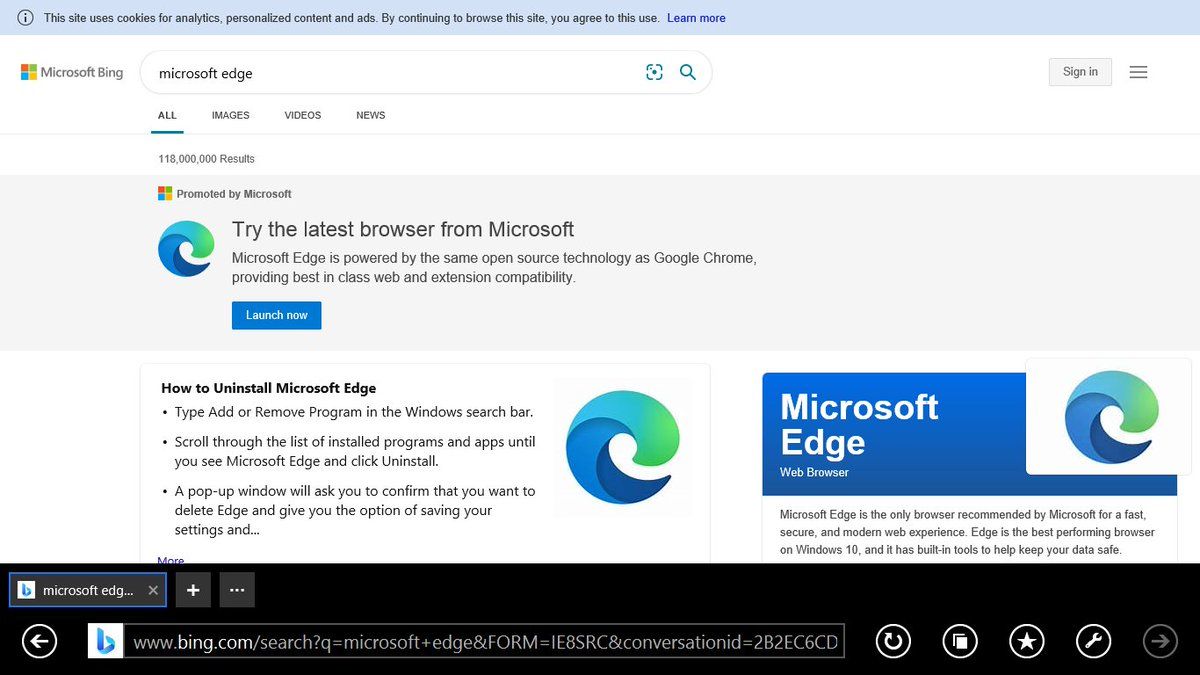Viewport: 1200px width, 675px height.
Task: Open the page tools wrench icon
Action: click(x=1093, y=642)
